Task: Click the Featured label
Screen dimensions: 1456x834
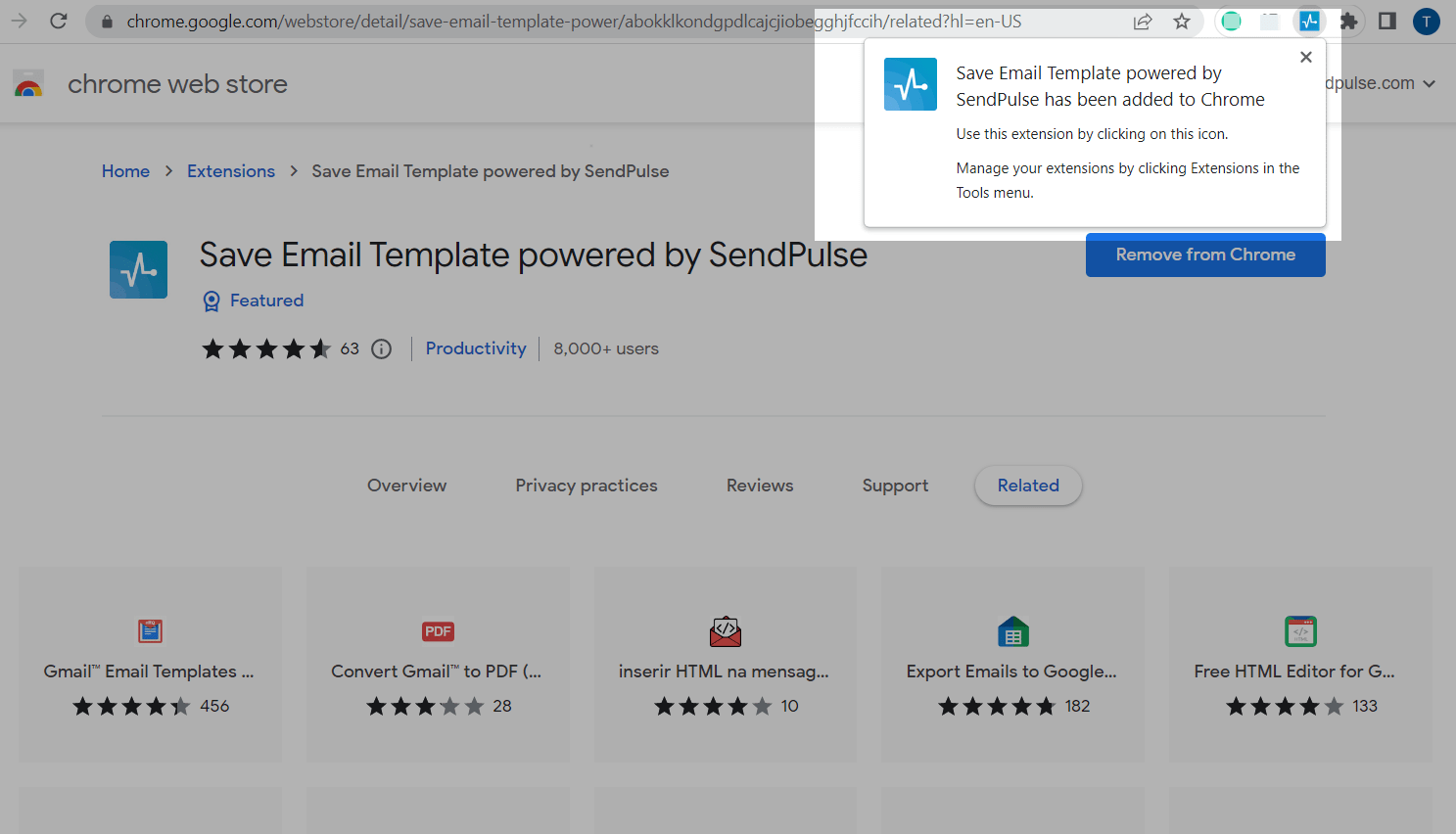Action: tap(266, 301)
